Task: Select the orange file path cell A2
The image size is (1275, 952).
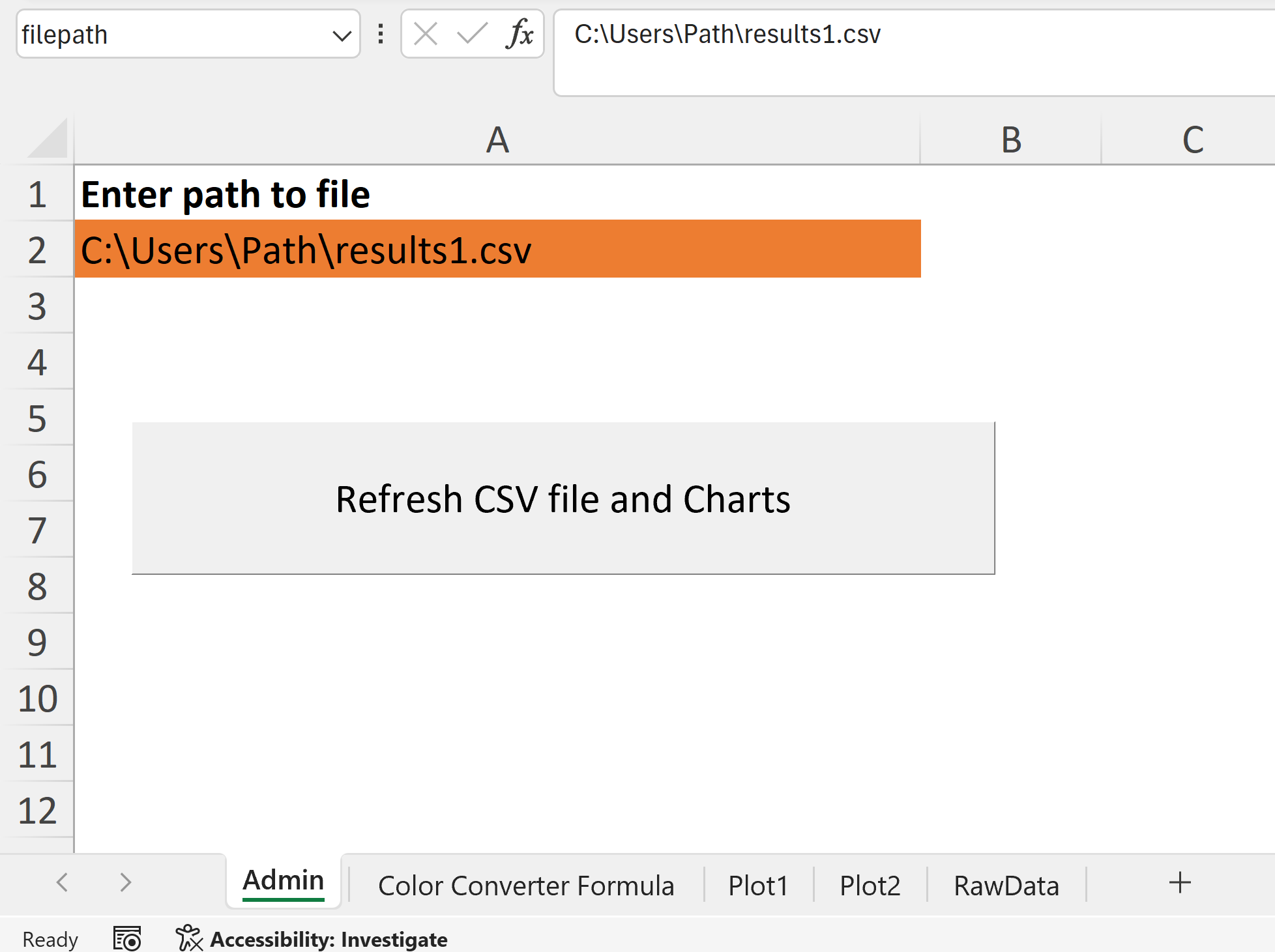Action: [497, 250]
